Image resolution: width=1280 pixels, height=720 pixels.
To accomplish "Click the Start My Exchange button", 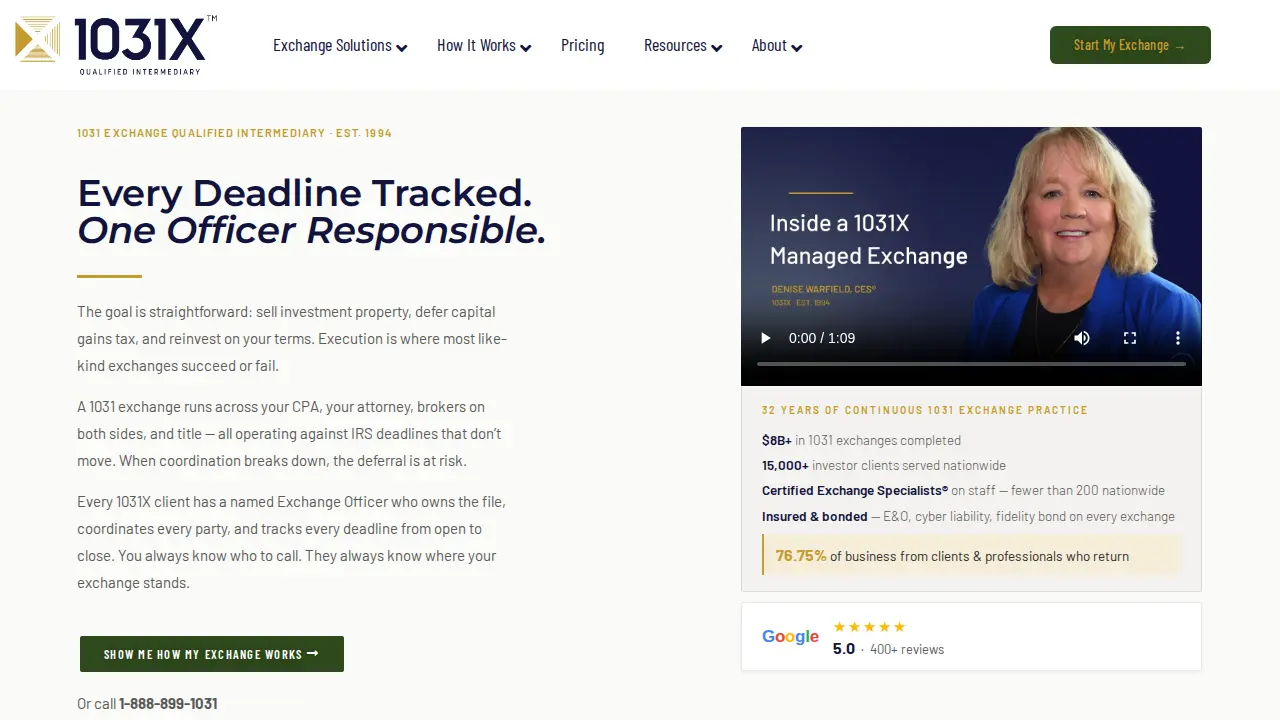I will tap(1130, 45).
